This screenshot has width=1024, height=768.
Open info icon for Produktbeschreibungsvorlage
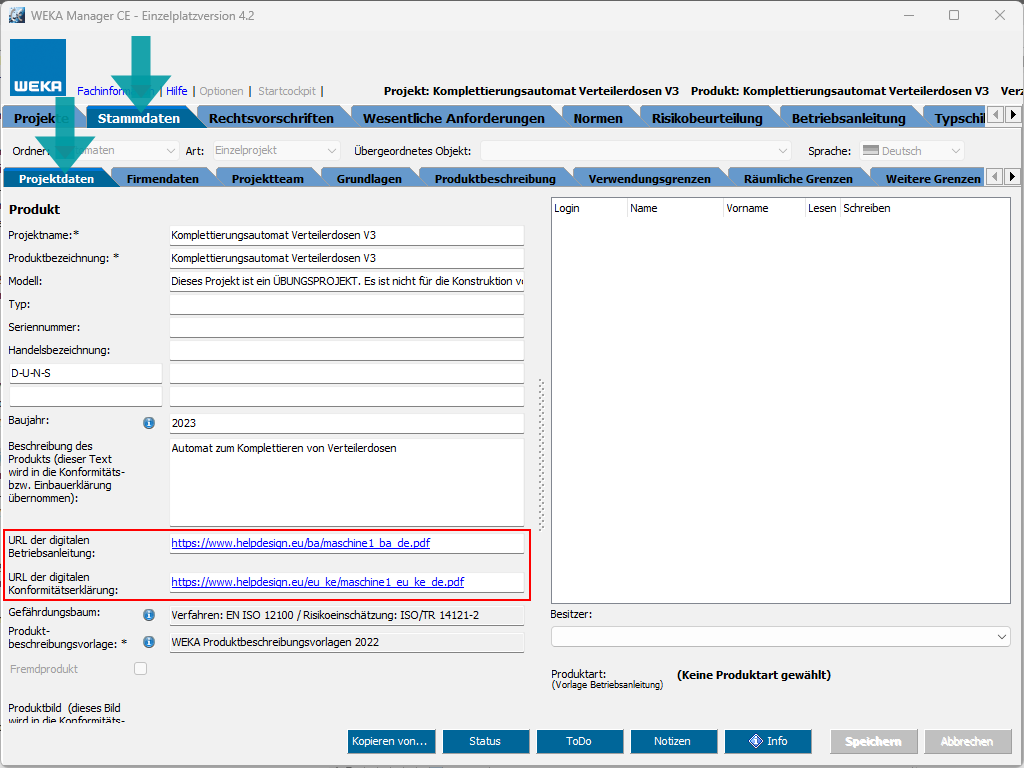click(149, 642)
